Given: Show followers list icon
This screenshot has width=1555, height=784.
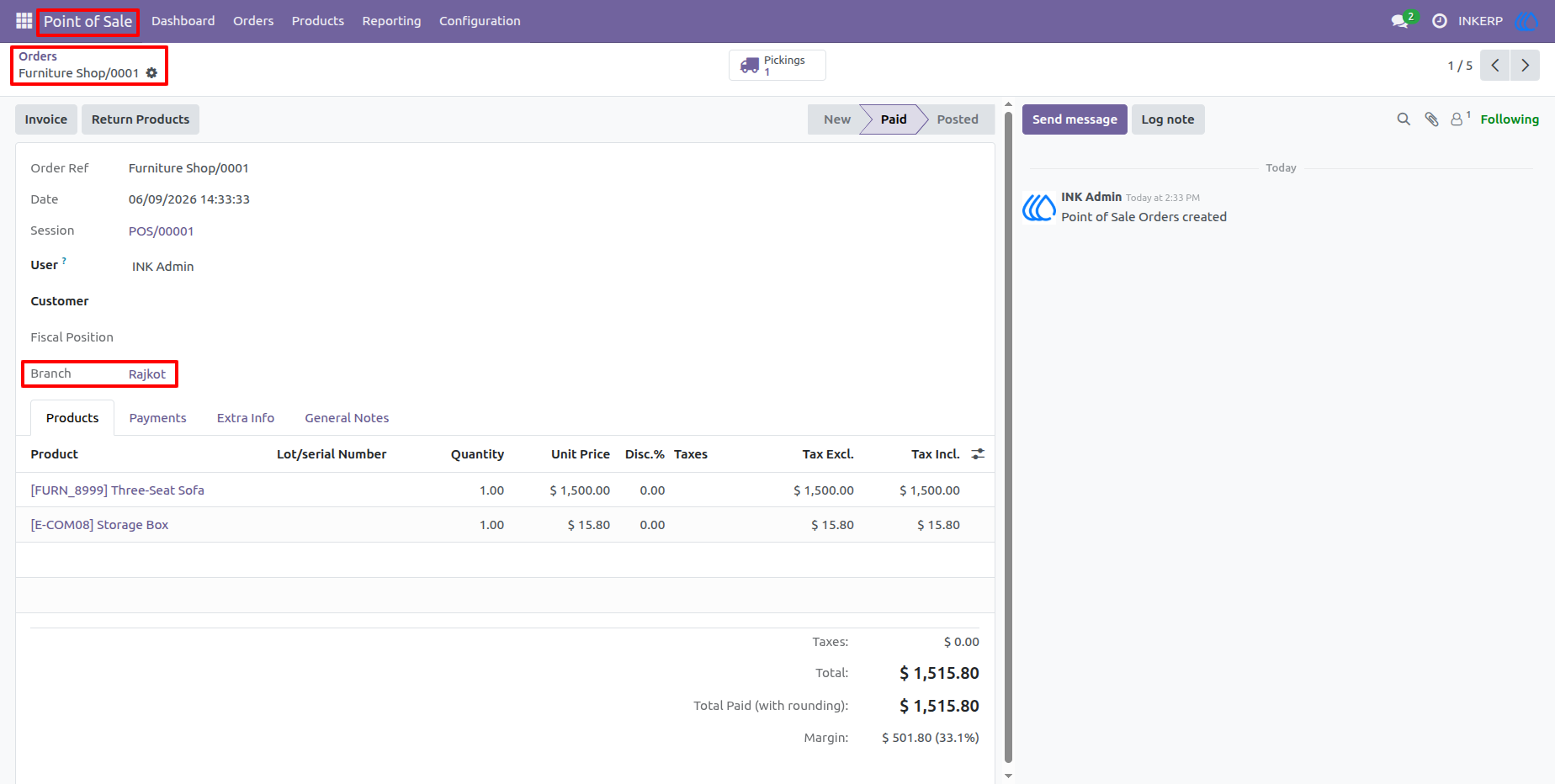Looking at the screenshot, I should click(1459, 119).
